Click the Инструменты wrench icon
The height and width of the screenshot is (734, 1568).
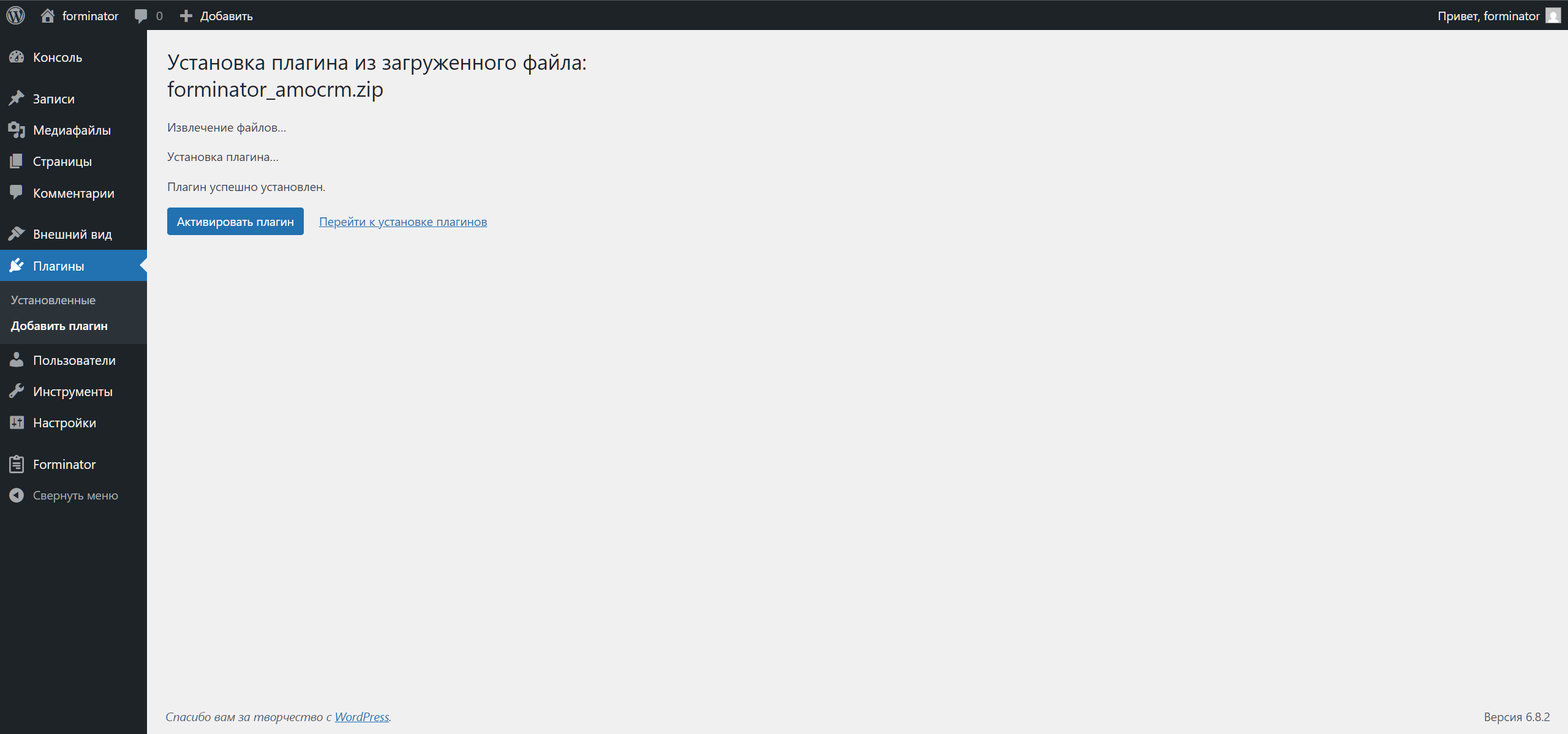point(17,391)
